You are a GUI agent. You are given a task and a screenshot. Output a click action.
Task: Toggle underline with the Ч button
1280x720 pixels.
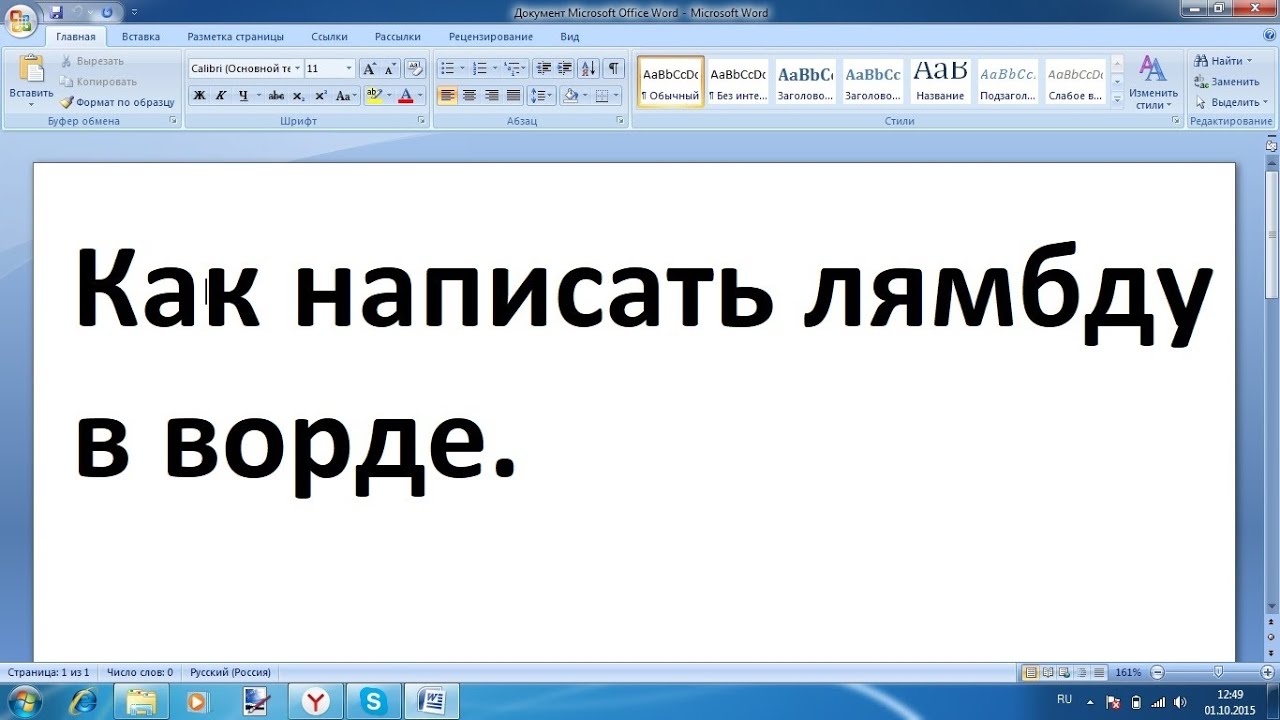243,96
